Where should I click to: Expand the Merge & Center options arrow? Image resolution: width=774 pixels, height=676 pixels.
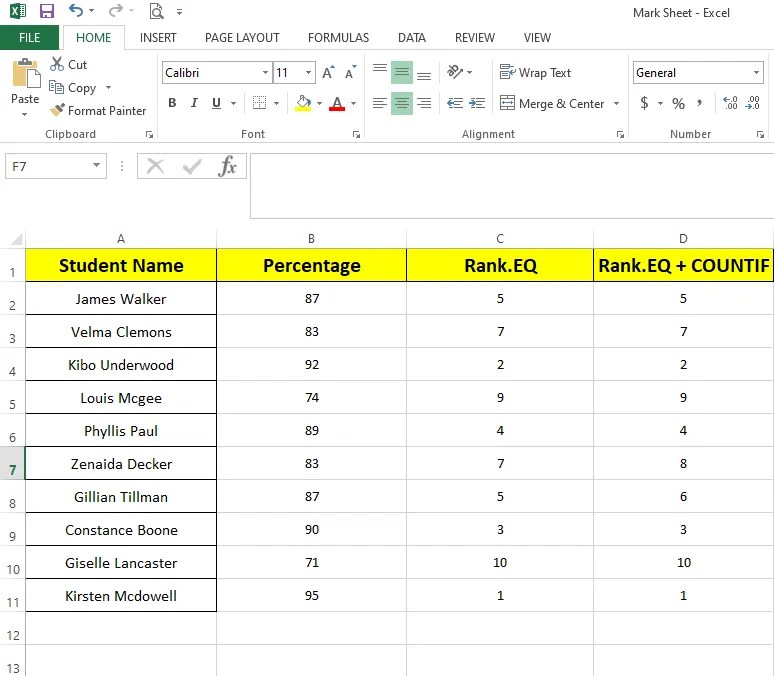click(x=616, y=104)
